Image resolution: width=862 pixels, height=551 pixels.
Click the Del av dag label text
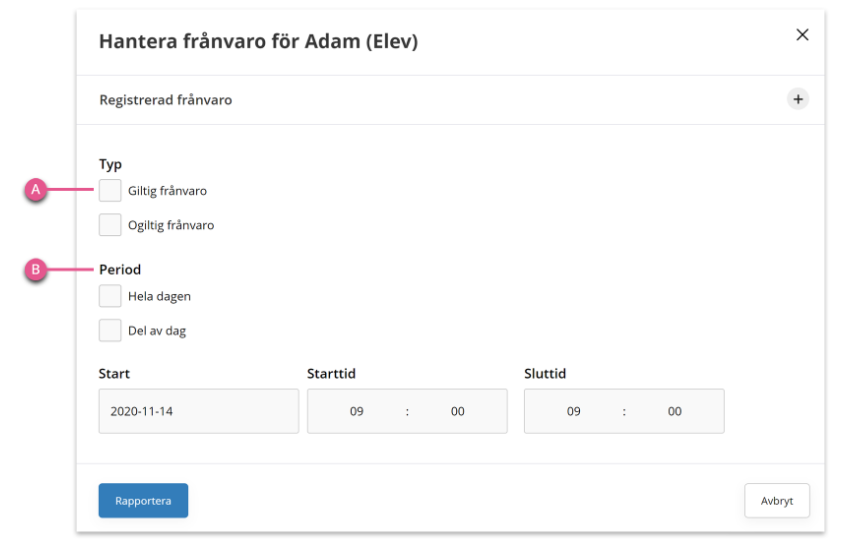pyautogui.click(x=157, y=331)
